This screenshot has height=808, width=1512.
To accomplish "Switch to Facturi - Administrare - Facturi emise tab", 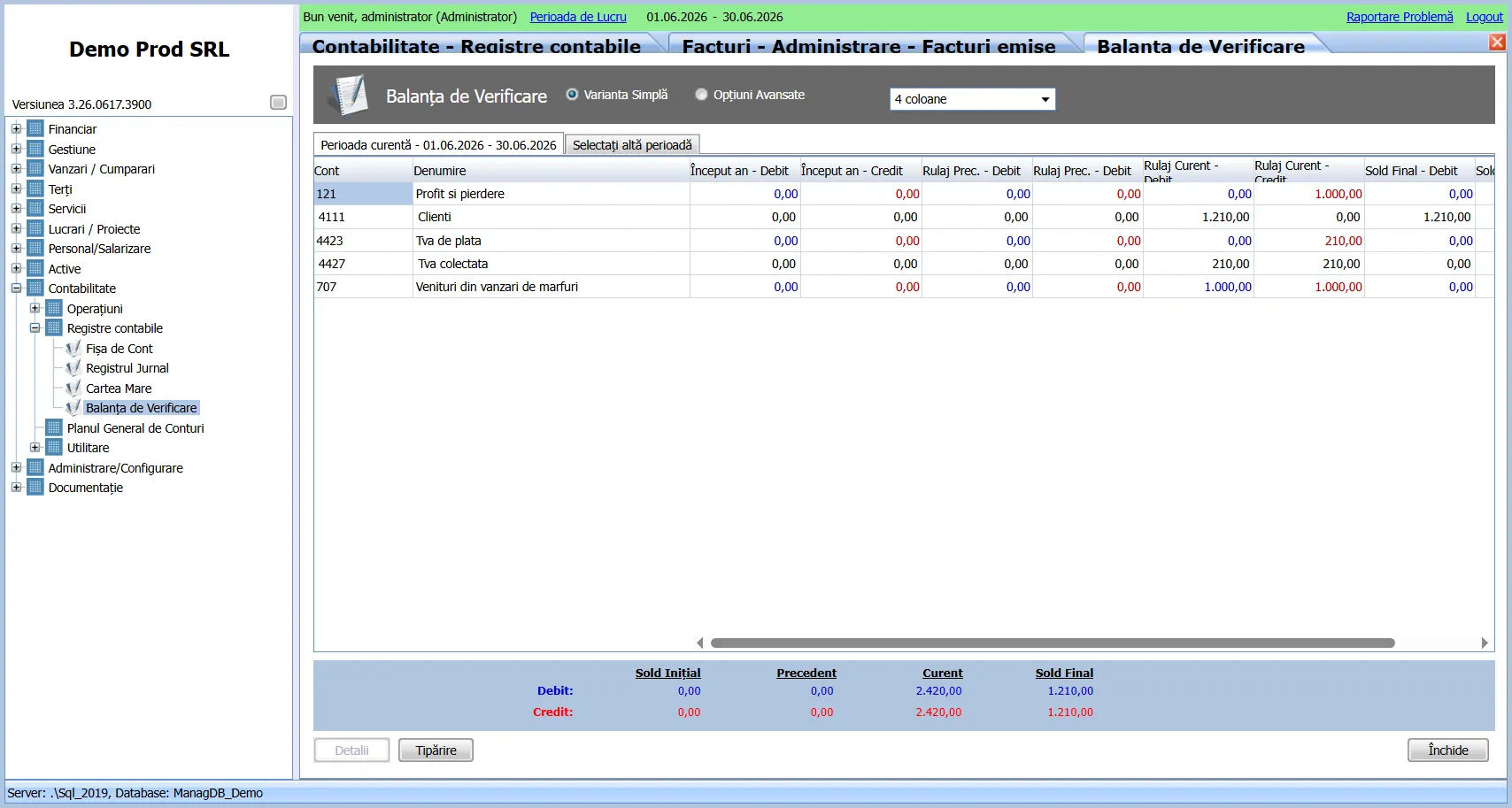I will [868, 46].
